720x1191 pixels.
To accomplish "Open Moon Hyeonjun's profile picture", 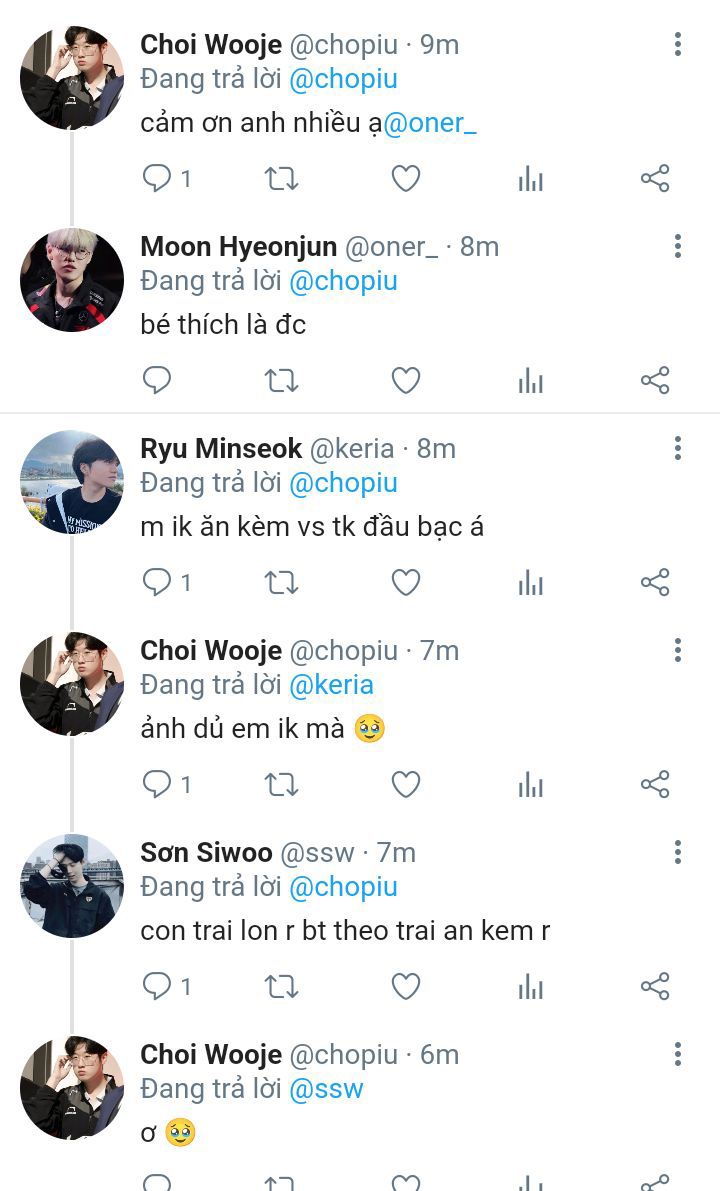I will pos(72,280).
